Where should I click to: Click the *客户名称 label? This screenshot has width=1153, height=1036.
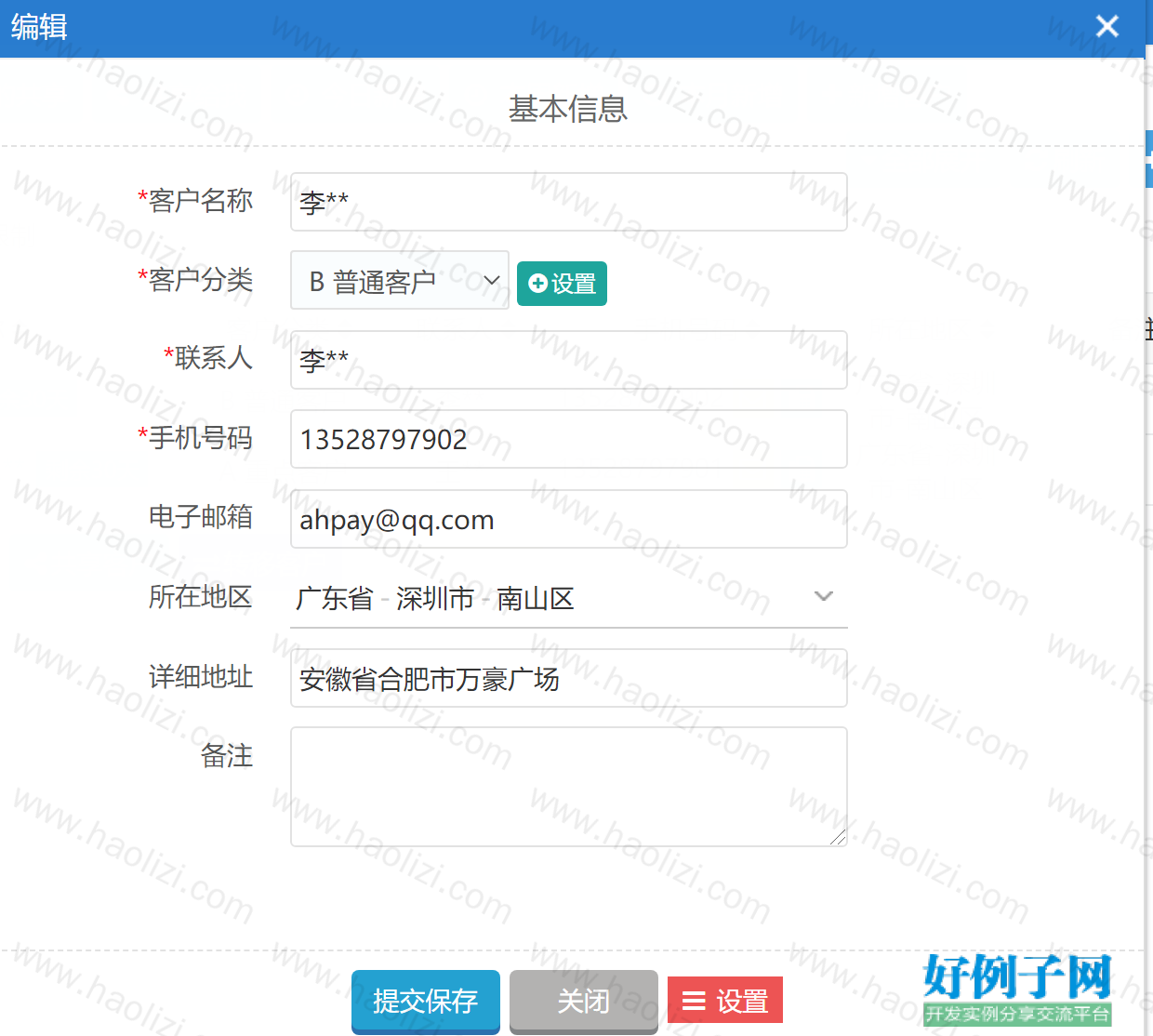click(x=195, y=200)
